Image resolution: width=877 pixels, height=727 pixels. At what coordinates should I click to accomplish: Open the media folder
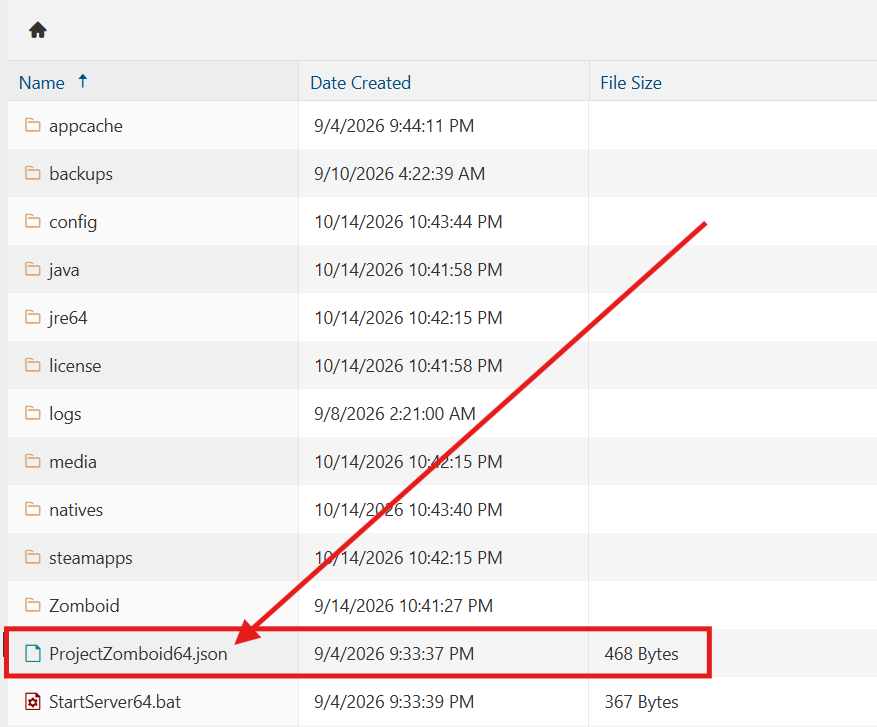pyautogui.click(x=73, y=462)
